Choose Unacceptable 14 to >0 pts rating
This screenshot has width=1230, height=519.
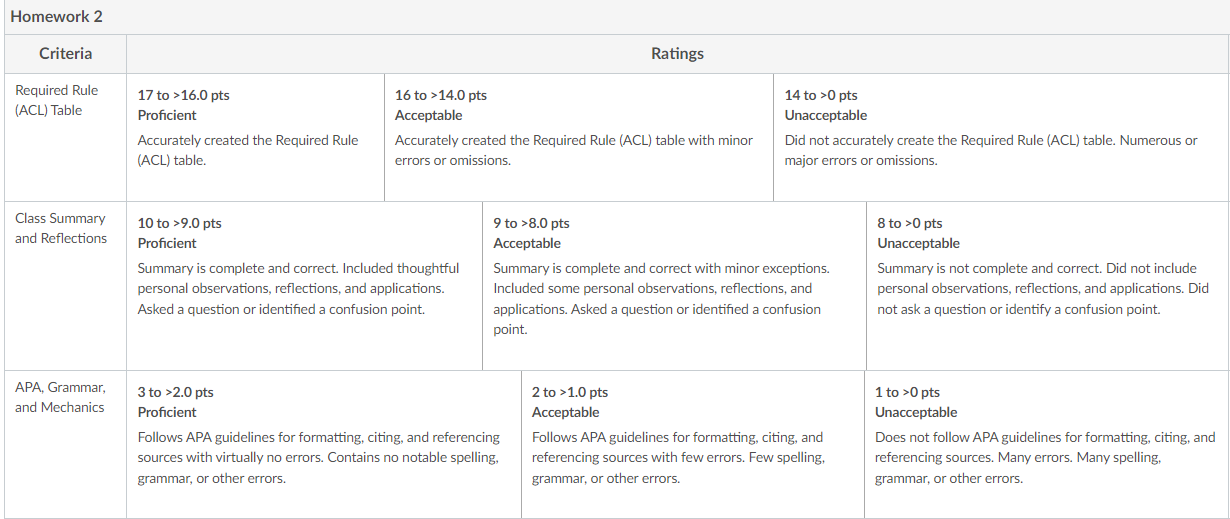tap(1001, 136)
